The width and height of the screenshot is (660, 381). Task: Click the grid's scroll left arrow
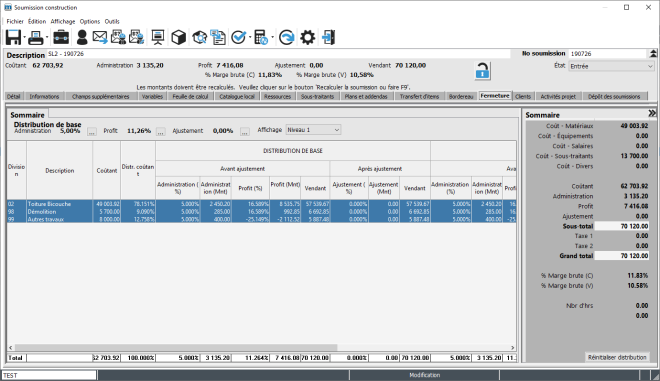coord(11,348)
